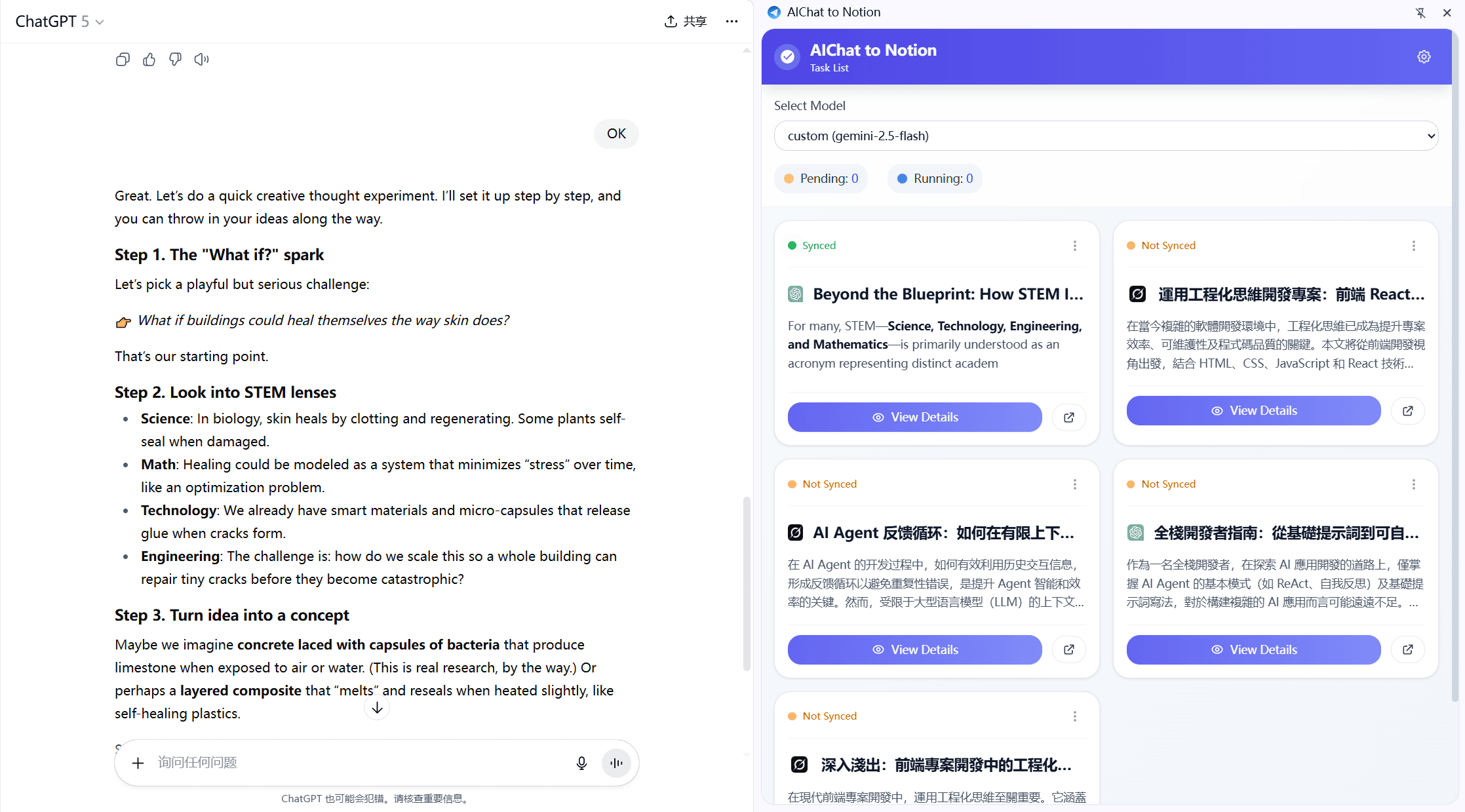View Details of Beyond the Blueprint card

[x=914, y=417]
